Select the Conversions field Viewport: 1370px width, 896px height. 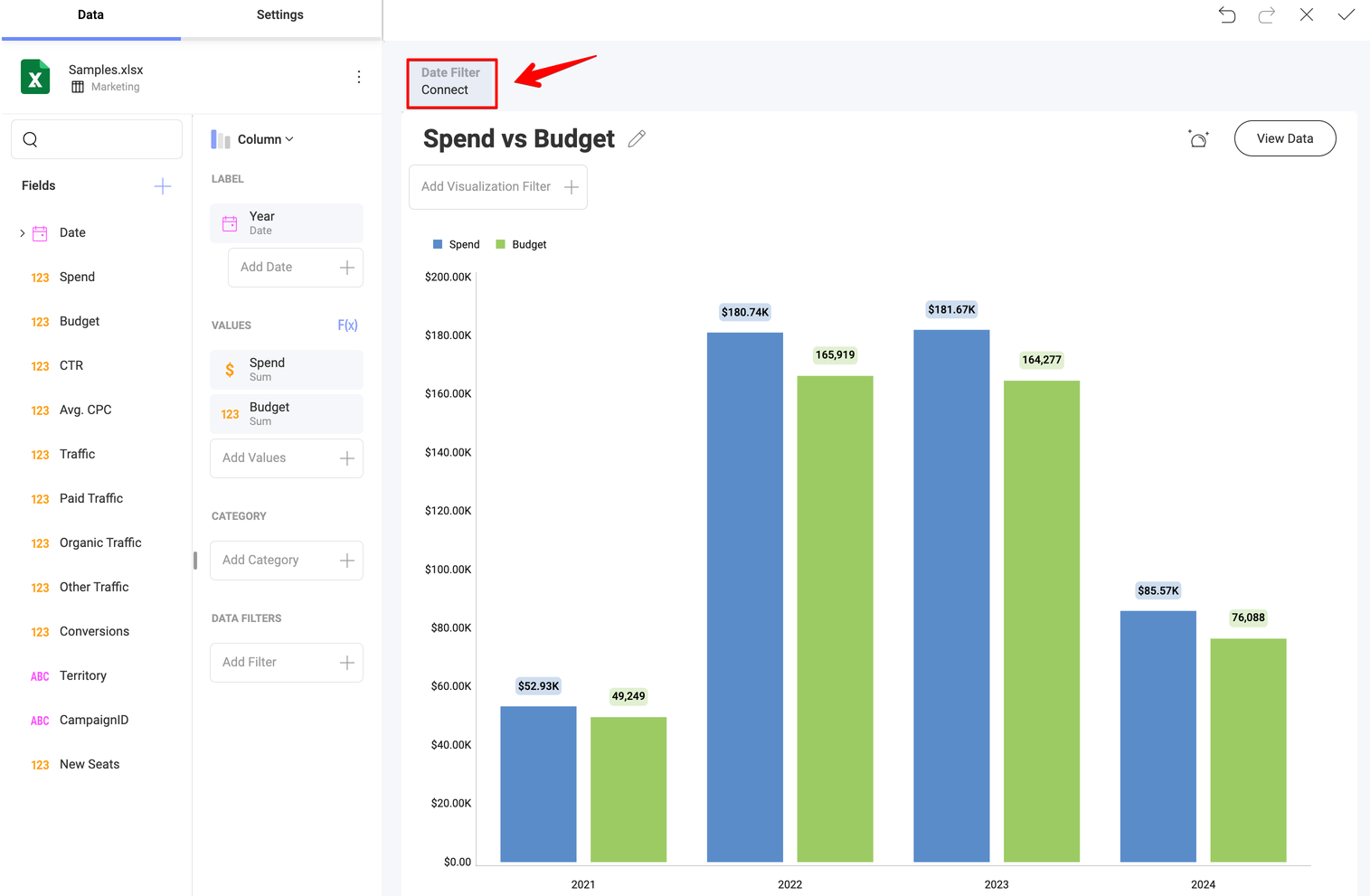(x=96, y=632)
